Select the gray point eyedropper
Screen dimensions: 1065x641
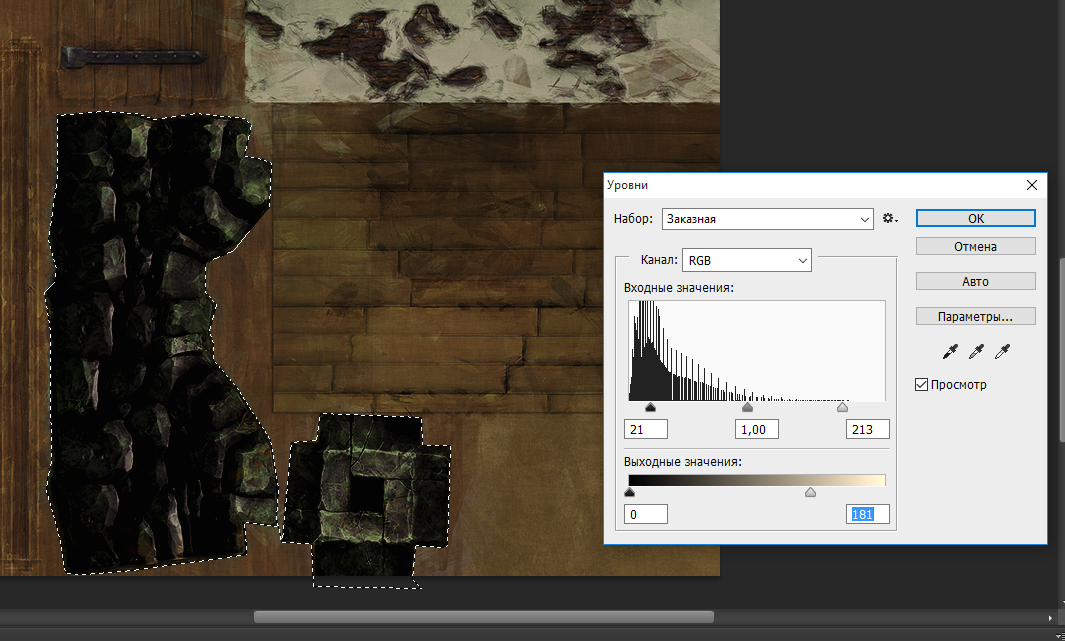[x=976, y=351]
